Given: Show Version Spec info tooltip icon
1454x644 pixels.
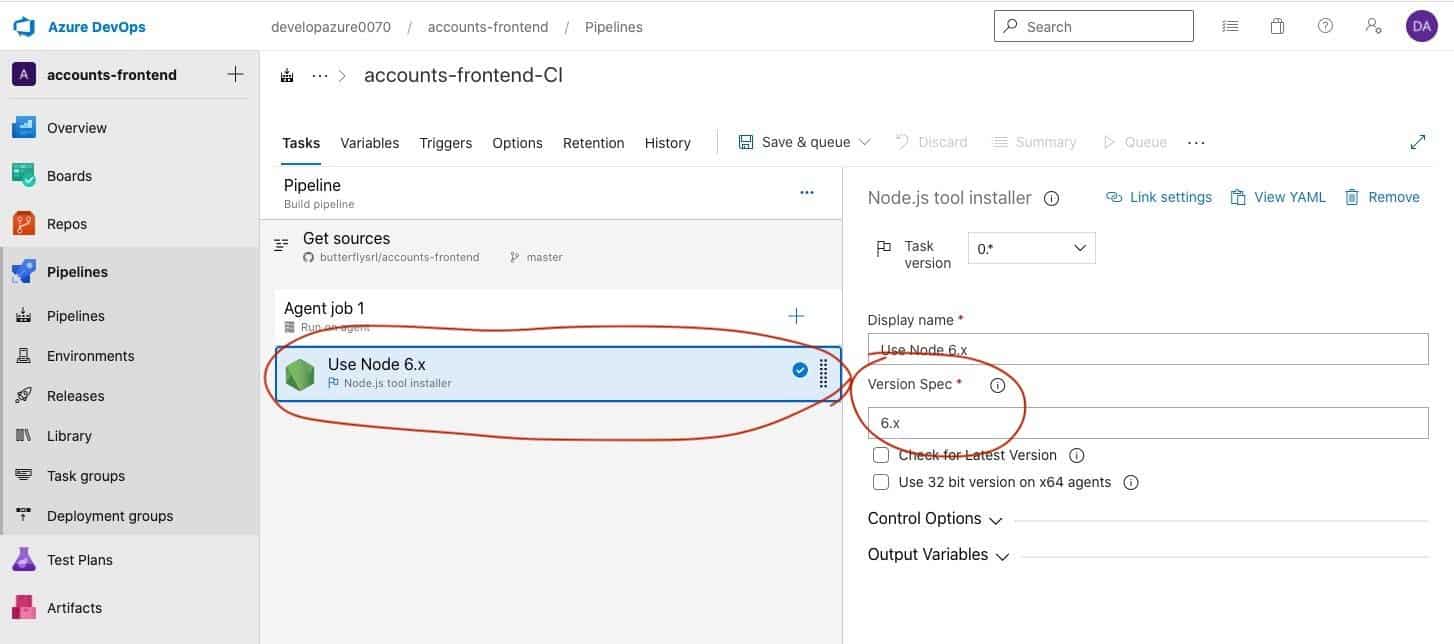Looking at the screenshot, I should point(997,385).
